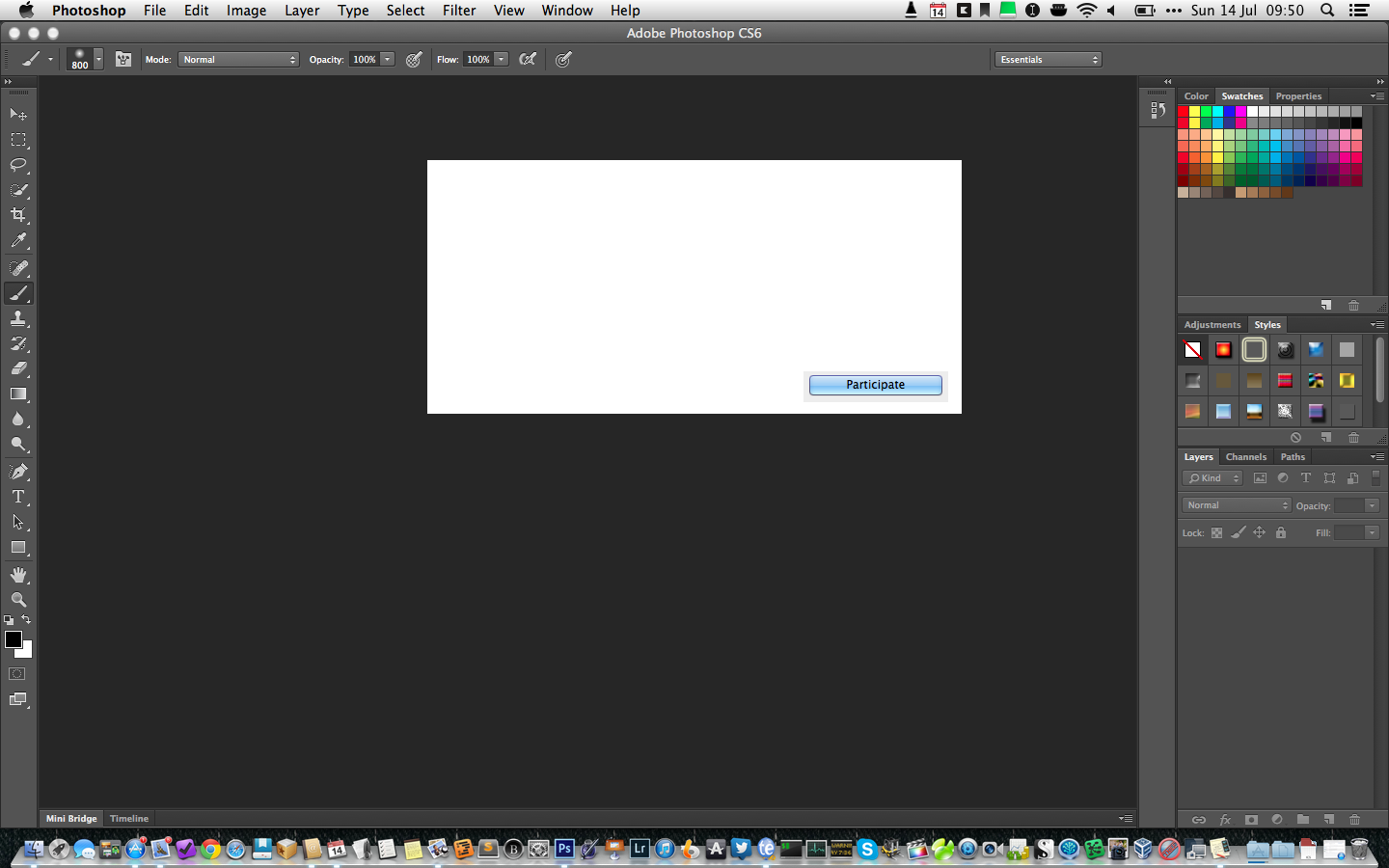The height and width of the screenshot is (868, 1389).
Task: Switch to the Timeline panel
Action: [129, 819]
